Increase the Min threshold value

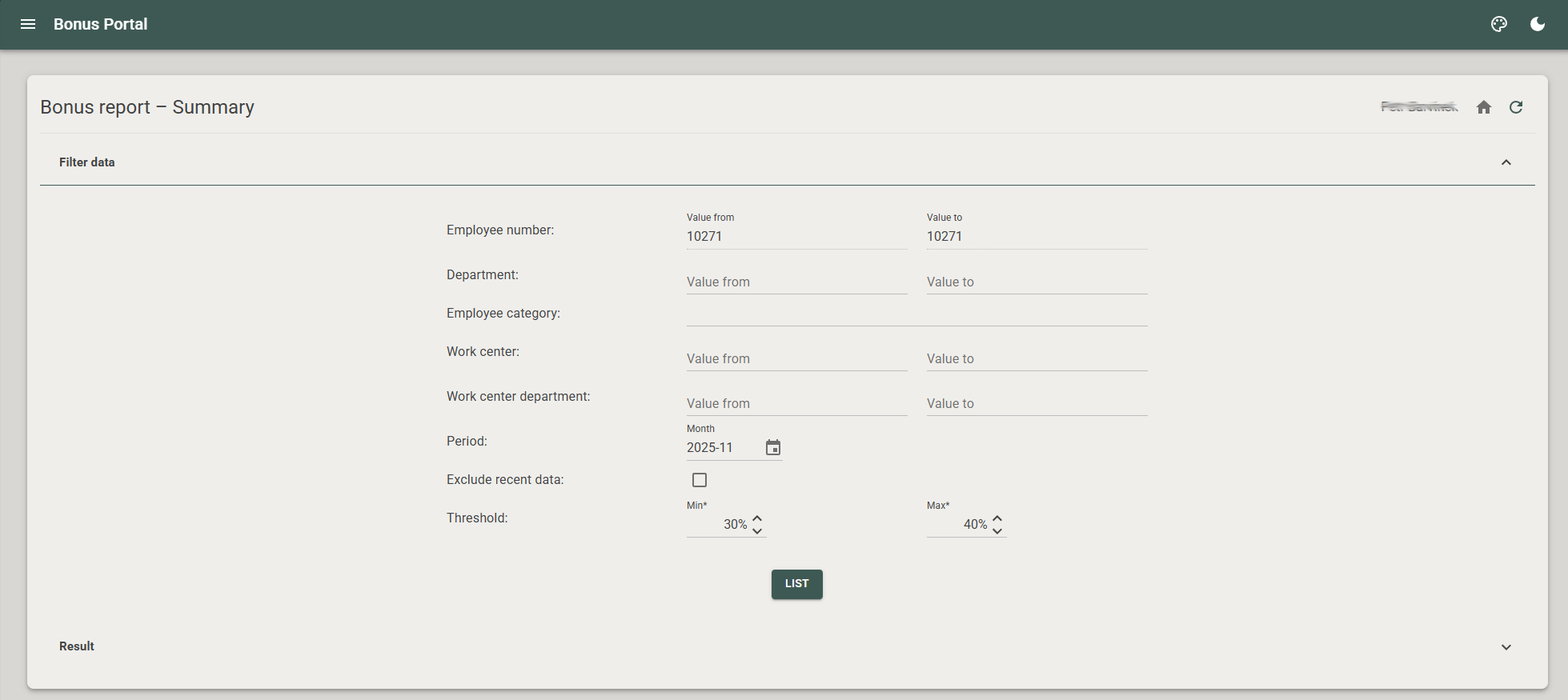757,518
